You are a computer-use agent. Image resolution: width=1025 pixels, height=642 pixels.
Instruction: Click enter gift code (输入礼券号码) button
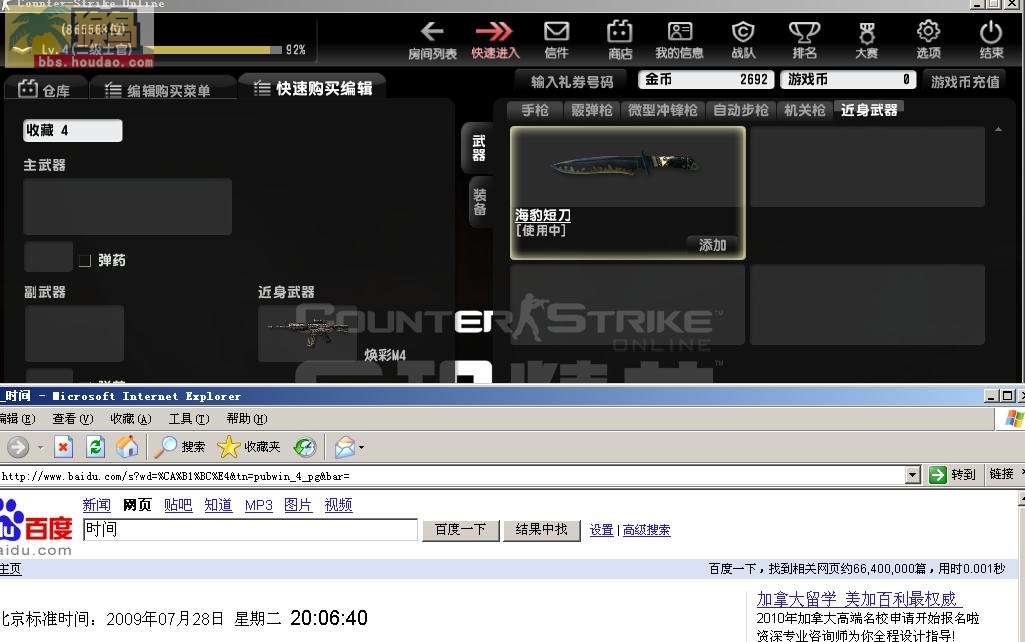click(x=572, y=82)
